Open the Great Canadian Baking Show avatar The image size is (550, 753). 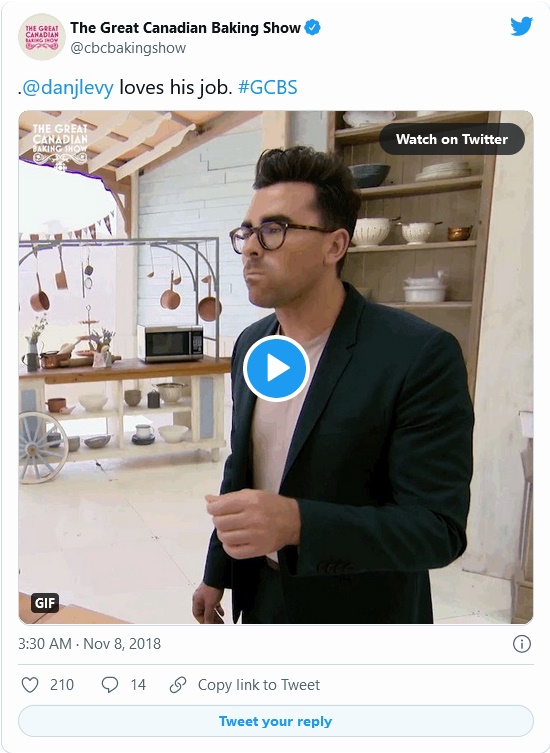click(x=42, y=37)
